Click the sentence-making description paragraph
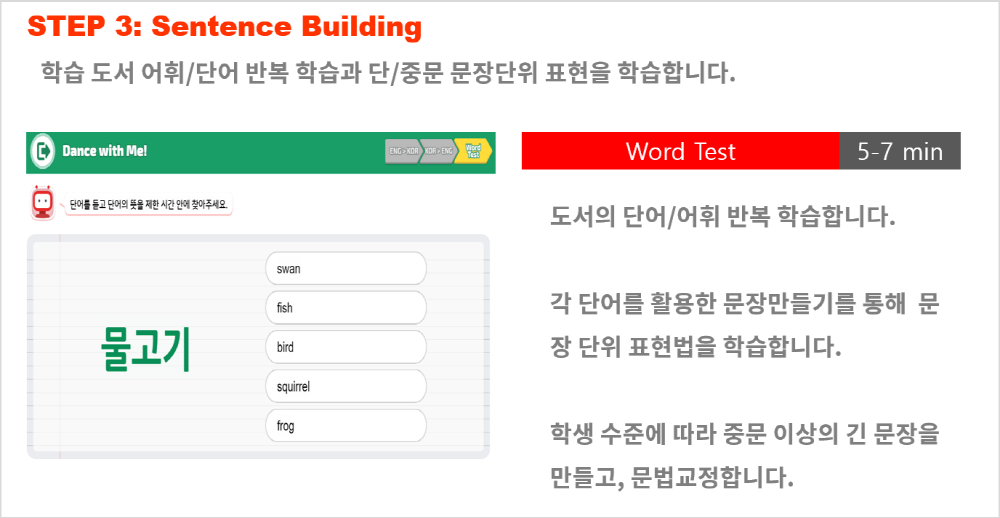The image size is (1000, 518). pyautogui.click(x=744, y=326)
